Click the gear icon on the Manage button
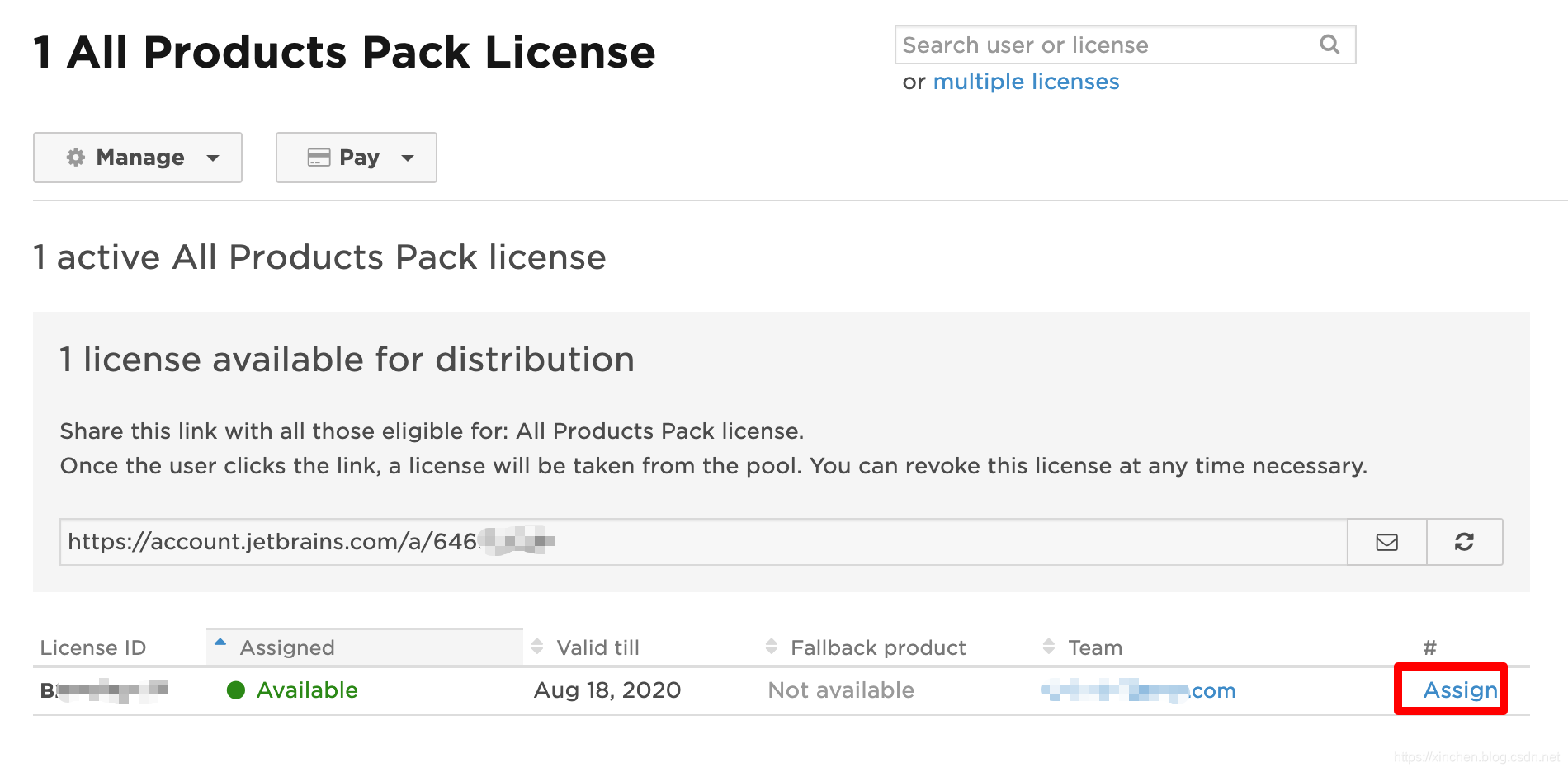This screenshot has height=772, width=1568. [x=76, y=158]
